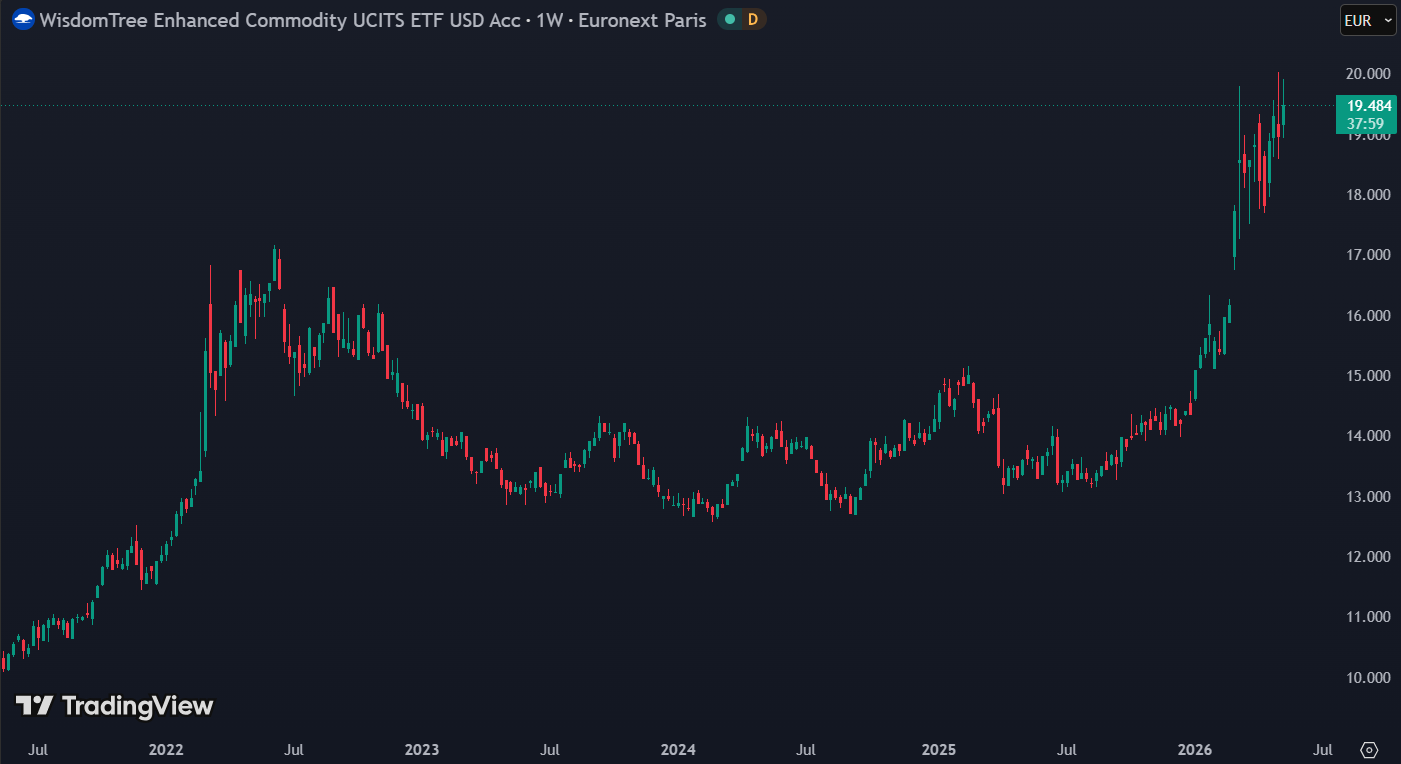The width and height of the screenshot is (1401, 764).
Task: Click the orange D data badge
Action: pos(753,19)
